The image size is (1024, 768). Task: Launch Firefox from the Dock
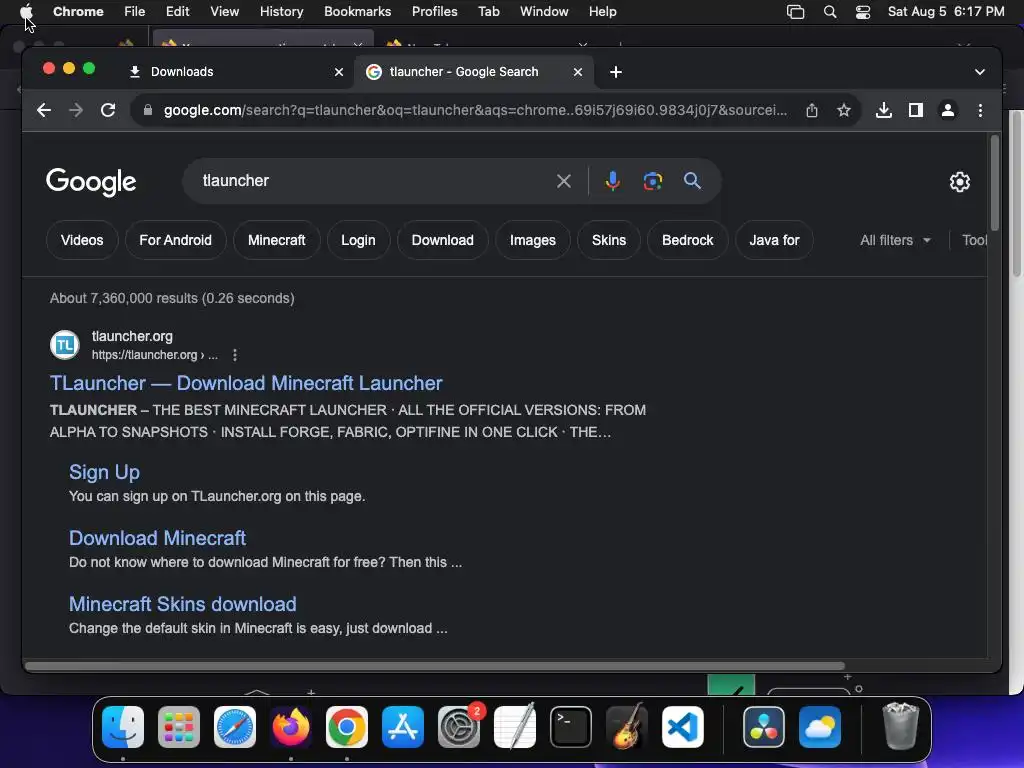tap(291, 727)
